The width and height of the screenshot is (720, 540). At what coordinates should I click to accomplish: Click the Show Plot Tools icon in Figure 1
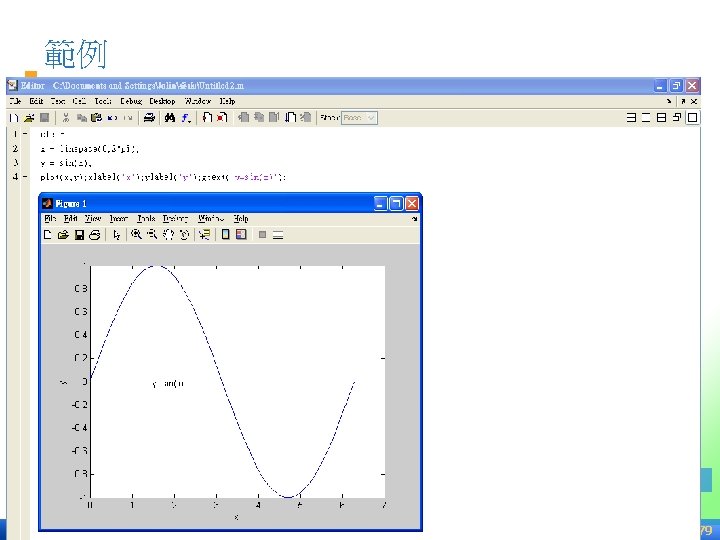coord(278,235)
